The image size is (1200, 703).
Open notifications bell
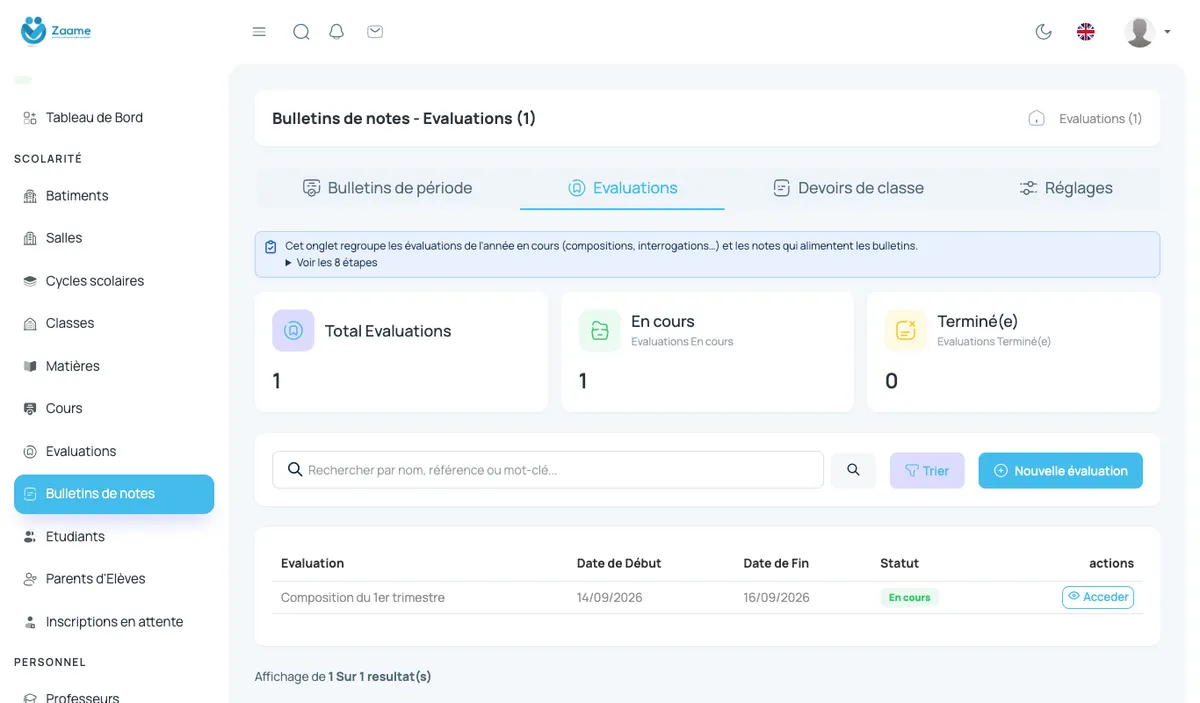coord(337,32)
